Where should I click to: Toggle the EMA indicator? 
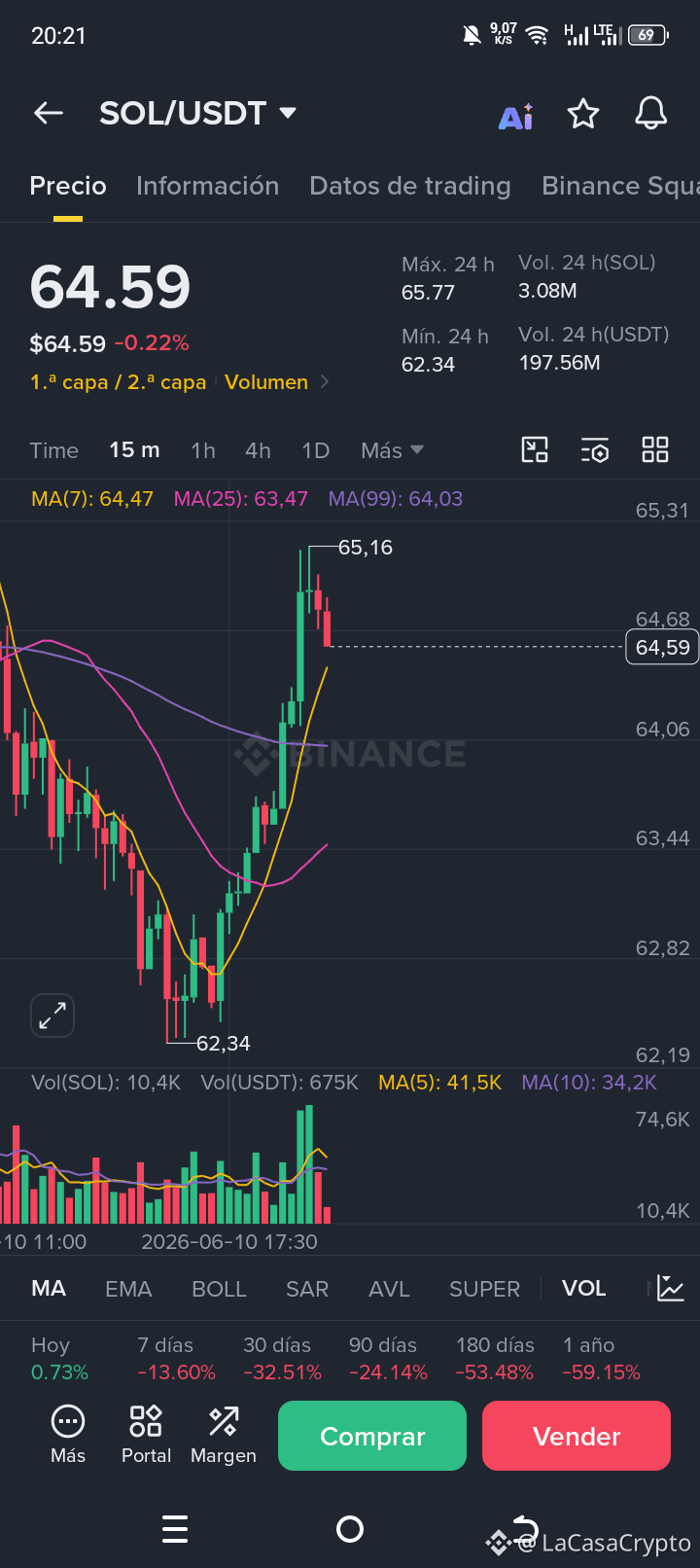(x=128, y=1289)
